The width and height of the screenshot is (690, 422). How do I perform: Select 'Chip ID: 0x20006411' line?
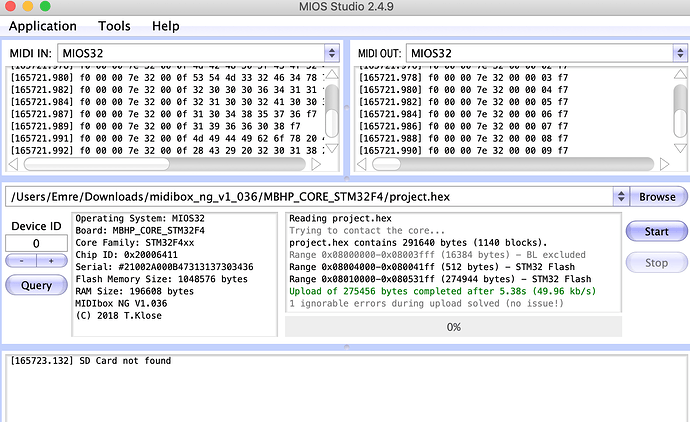coord(126,255)
